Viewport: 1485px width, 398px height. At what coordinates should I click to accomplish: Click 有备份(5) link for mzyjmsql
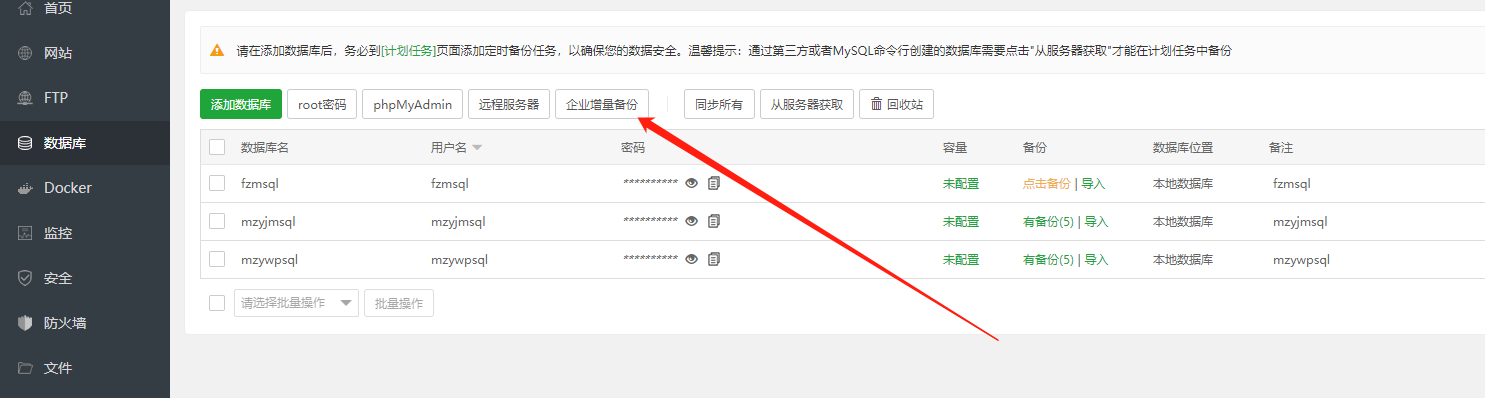coord(1048,221)
